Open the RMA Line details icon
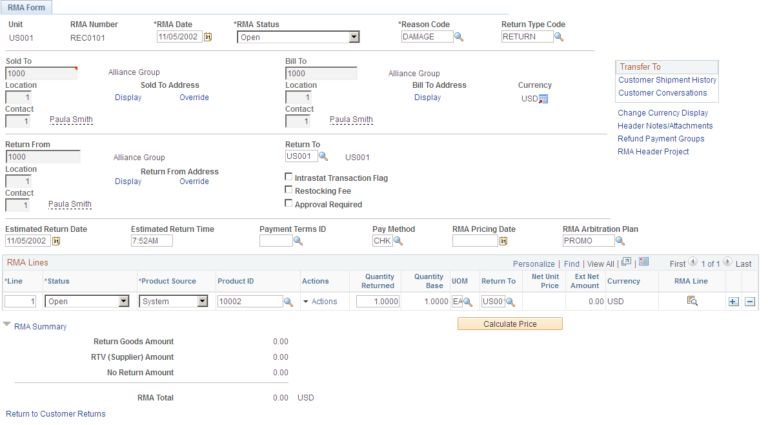 [692, 301]
